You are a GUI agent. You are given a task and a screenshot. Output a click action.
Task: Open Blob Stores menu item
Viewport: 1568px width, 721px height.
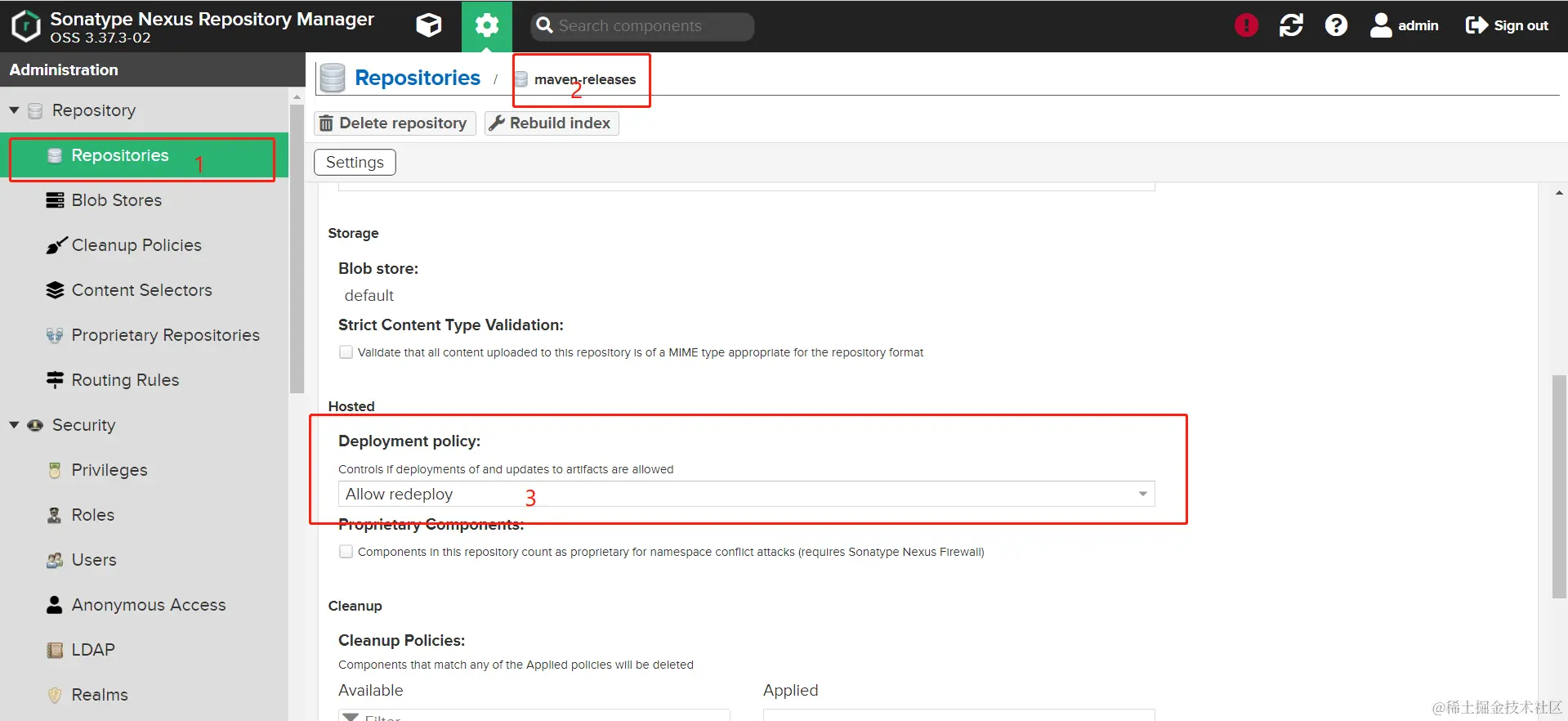click(x=116, y=200)
